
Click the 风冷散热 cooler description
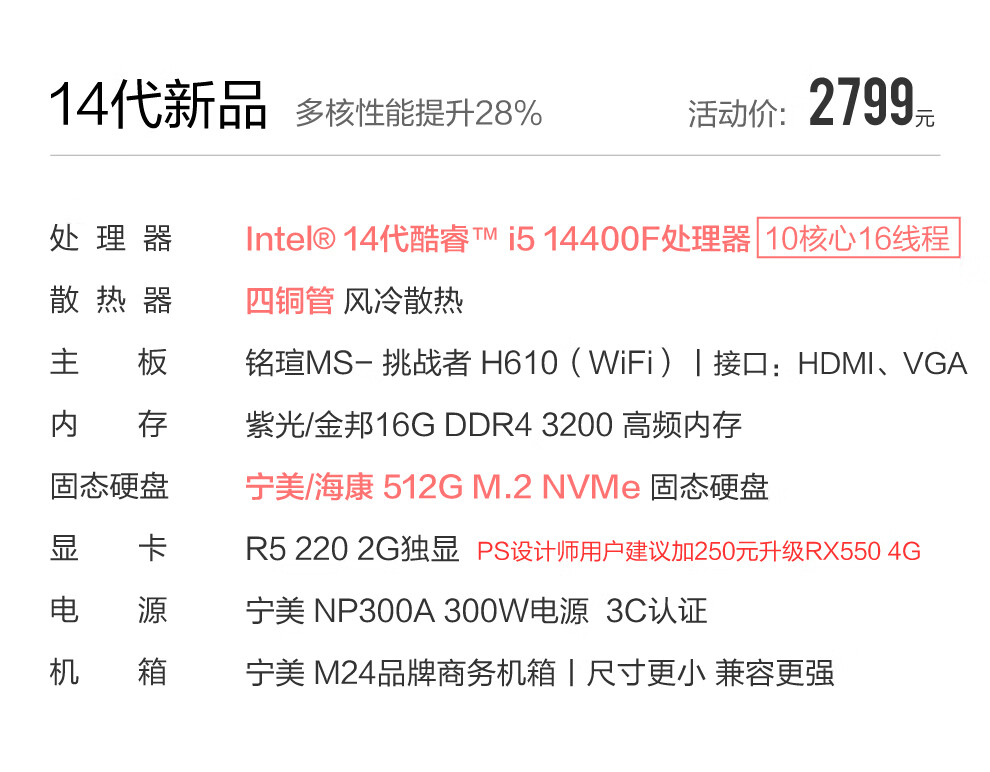coord(403,301)
